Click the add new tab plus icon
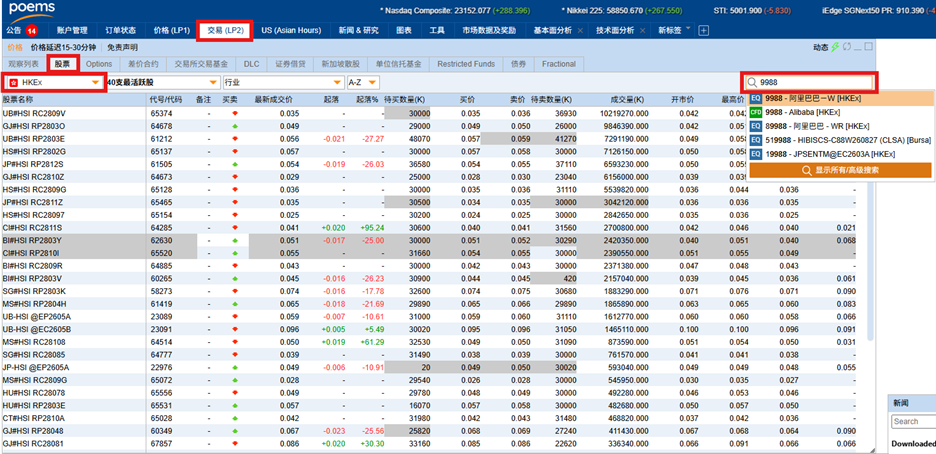 [703, 30]
